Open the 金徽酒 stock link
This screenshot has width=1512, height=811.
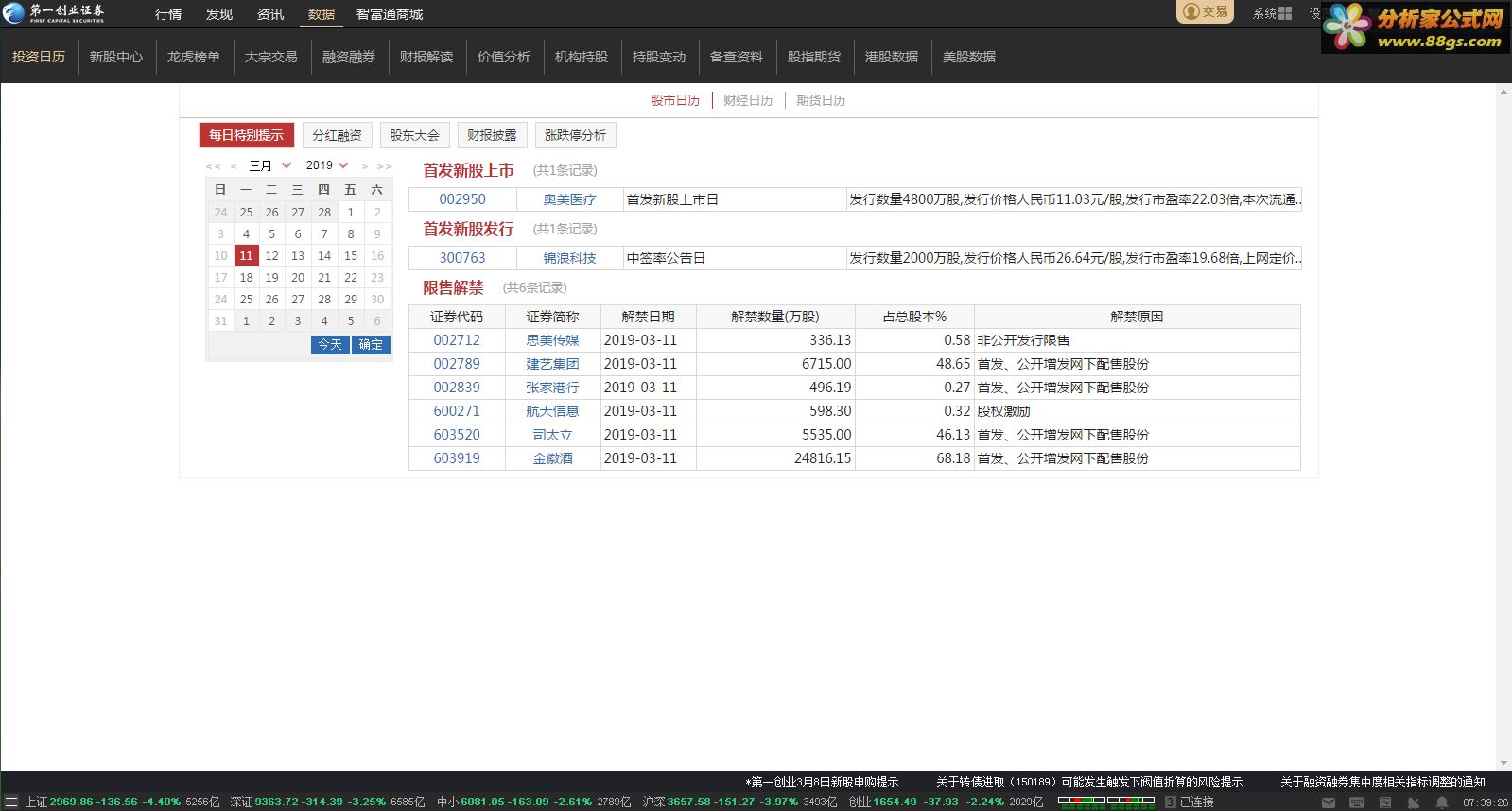coord(553,458)
